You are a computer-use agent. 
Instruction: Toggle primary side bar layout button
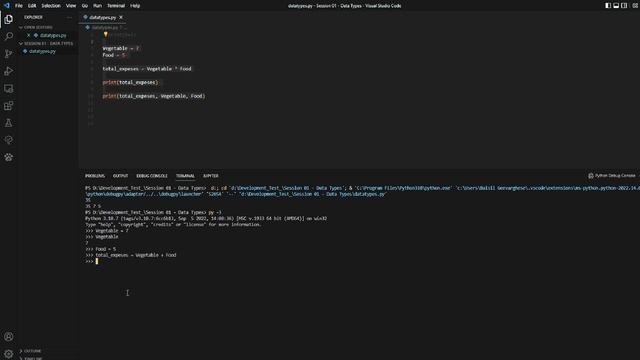click(x=608, y=6)
